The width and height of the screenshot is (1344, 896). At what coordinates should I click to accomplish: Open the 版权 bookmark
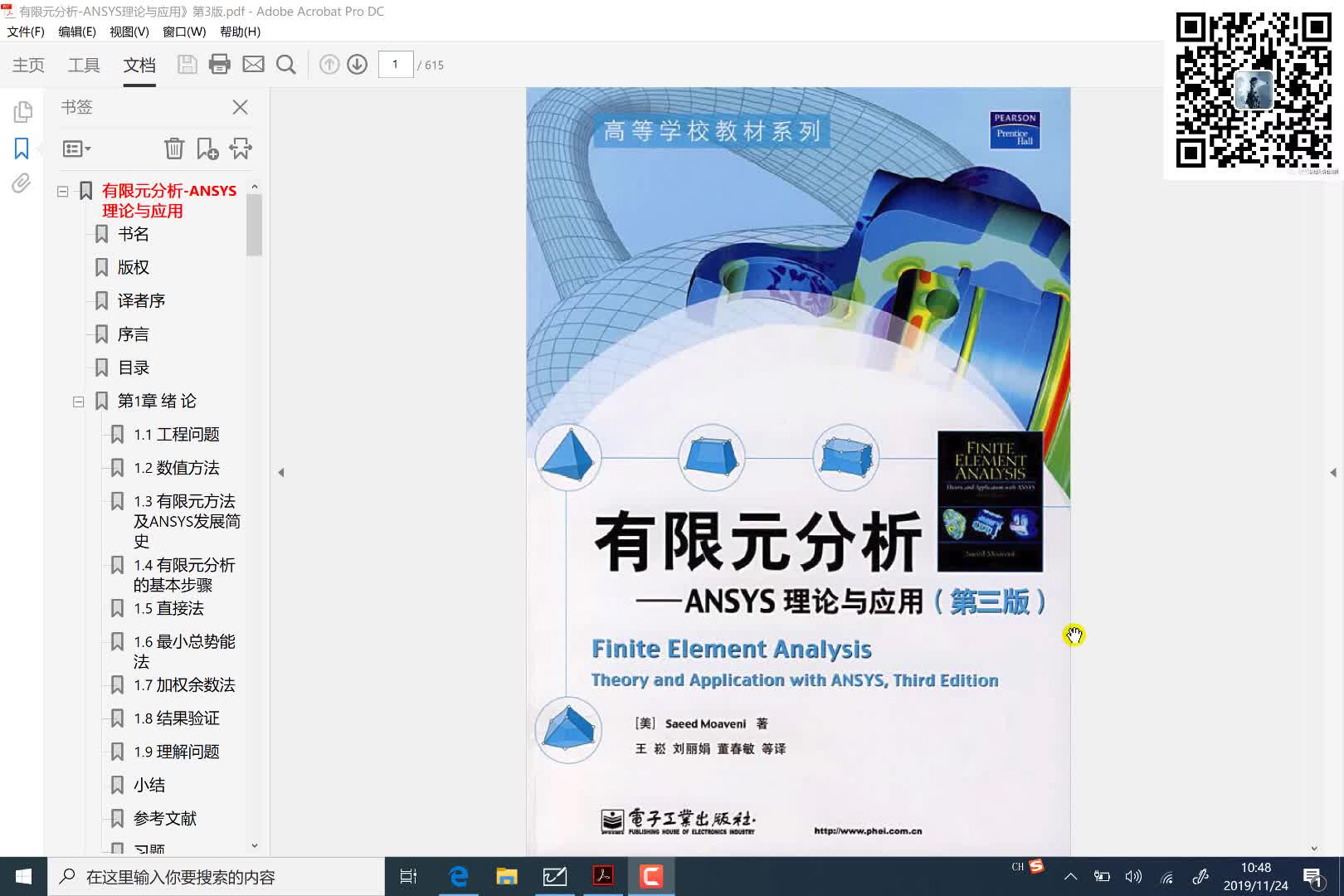click(134, 267)
